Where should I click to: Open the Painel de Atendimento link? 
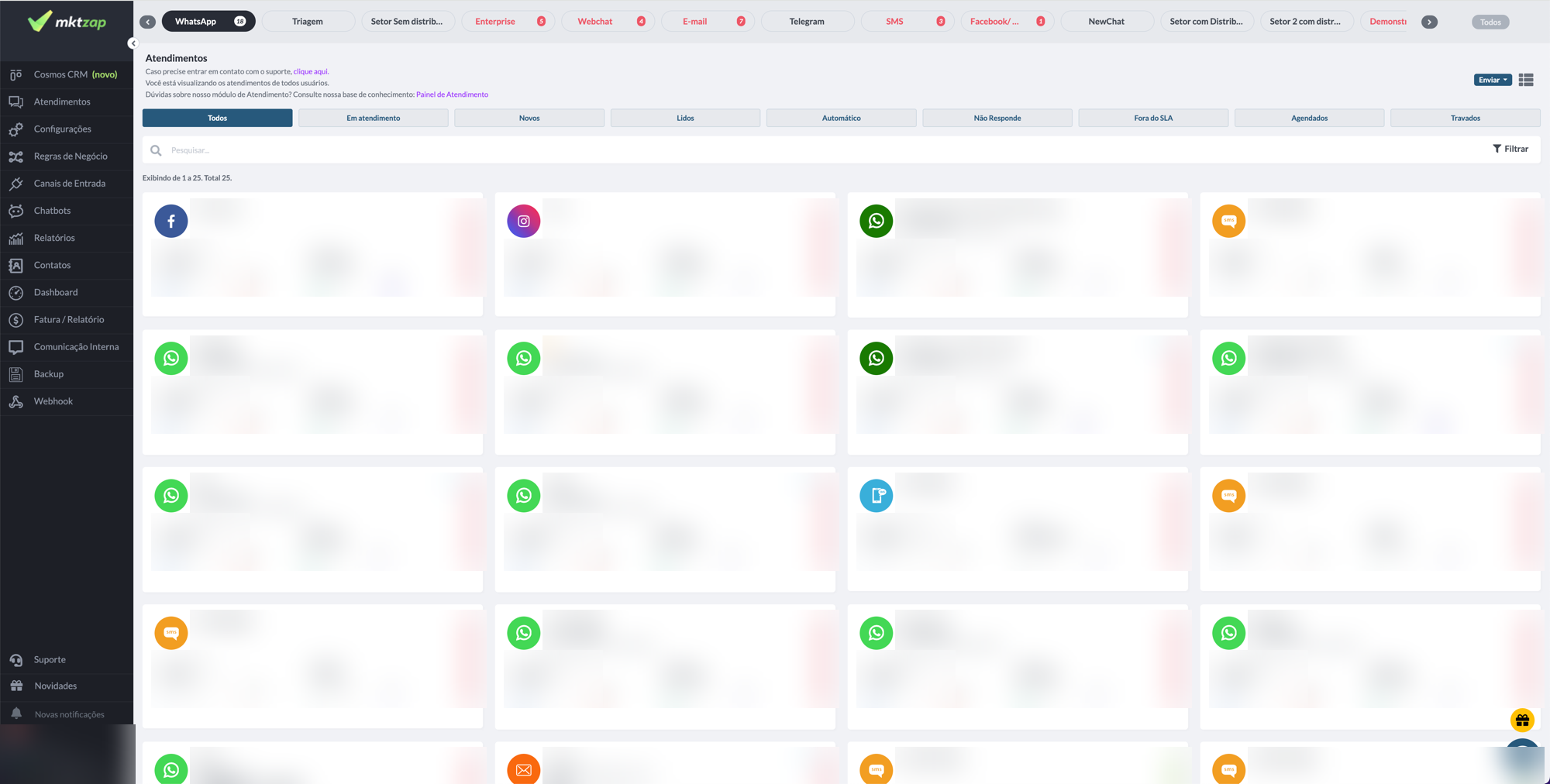[x=452, y=95]
